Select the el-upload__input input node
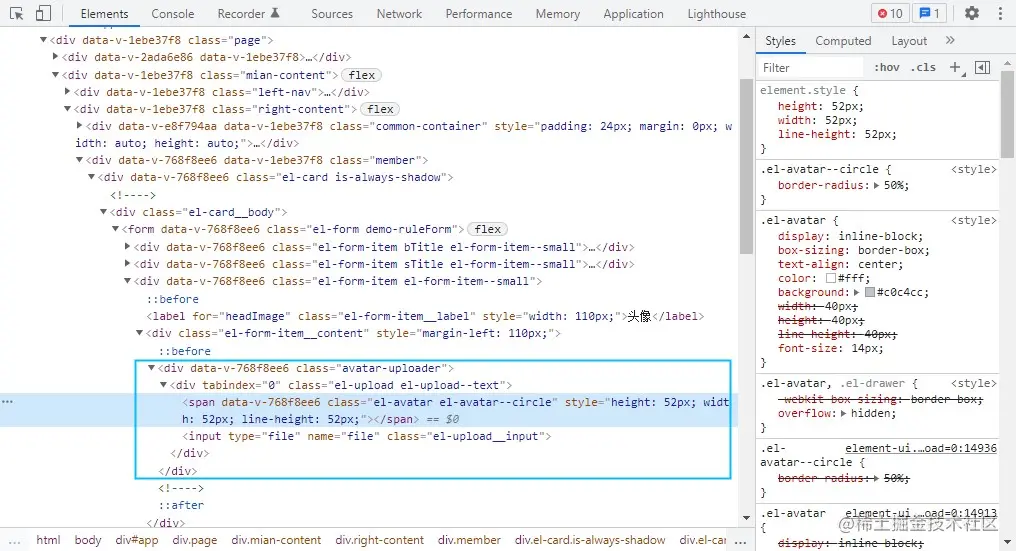Viewport: 1016px width, 551px height. (367, 436)
